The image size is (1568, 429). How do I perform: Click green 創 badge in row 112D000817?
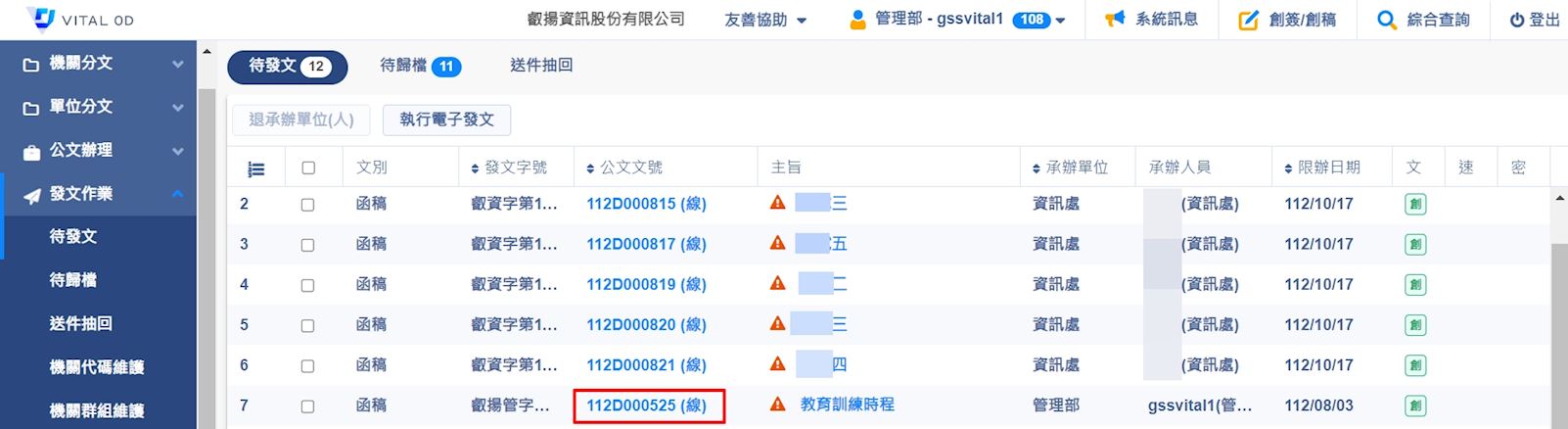coord(1415,244)
